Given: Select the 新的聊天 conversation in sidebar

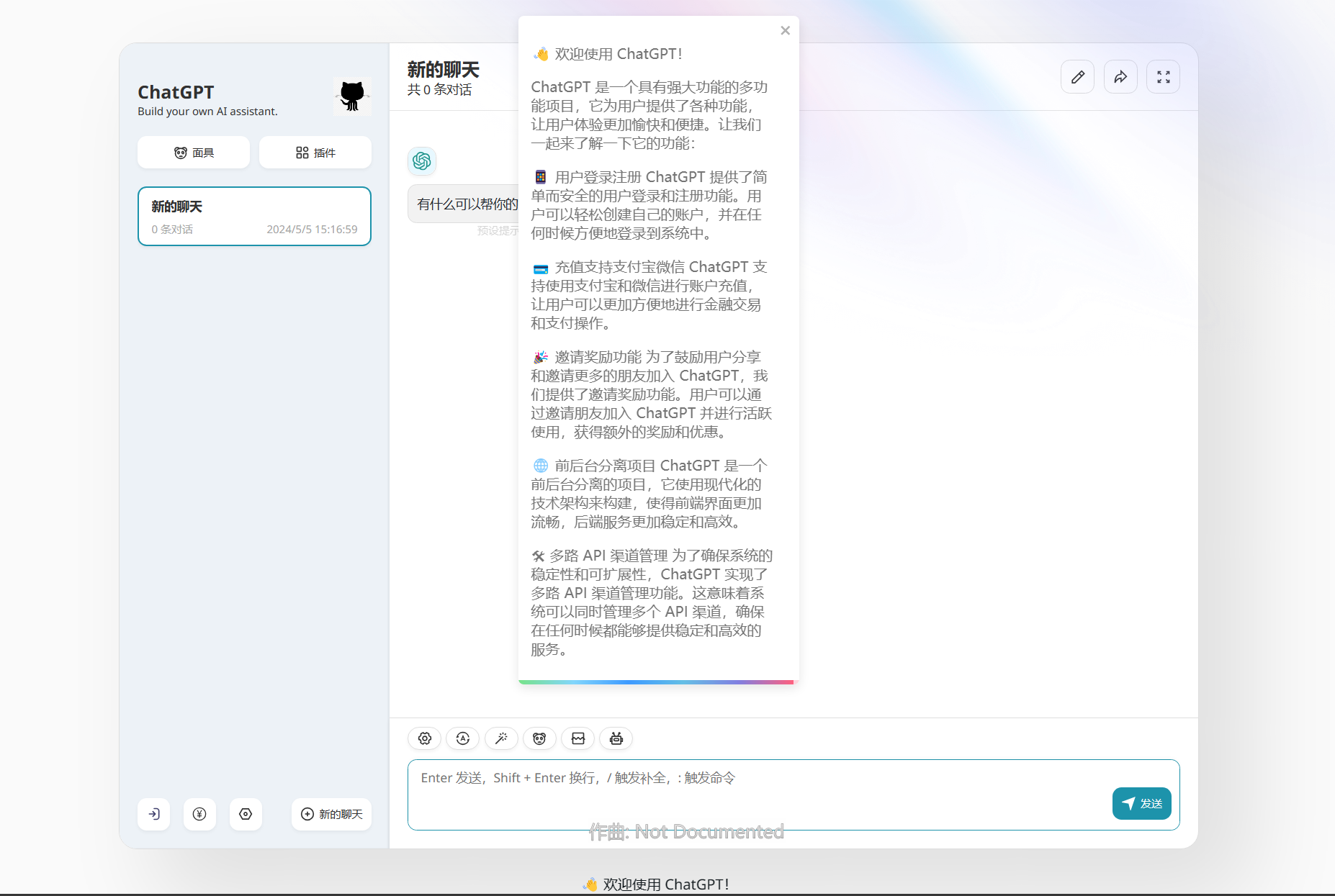Looking at the screenshot, I should click(254, 217).
